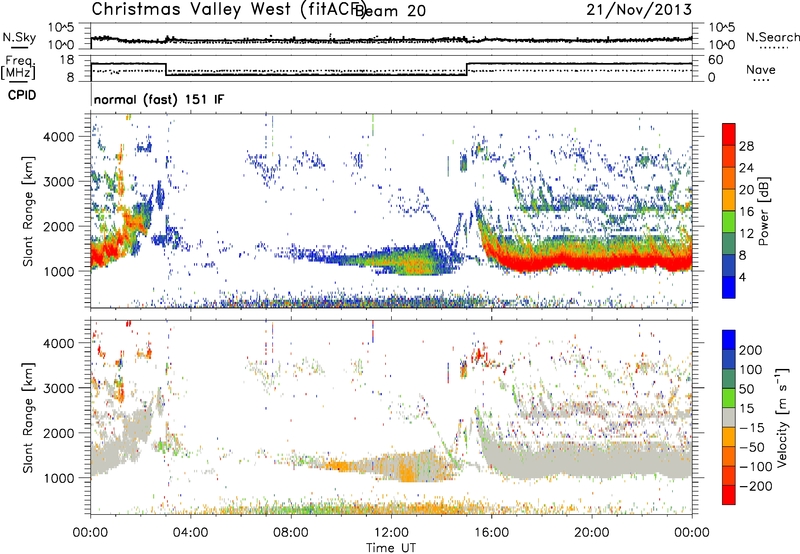Click Power colorbar segment between 8 and 12
This screenshot has height=554, width=800.
729,244
